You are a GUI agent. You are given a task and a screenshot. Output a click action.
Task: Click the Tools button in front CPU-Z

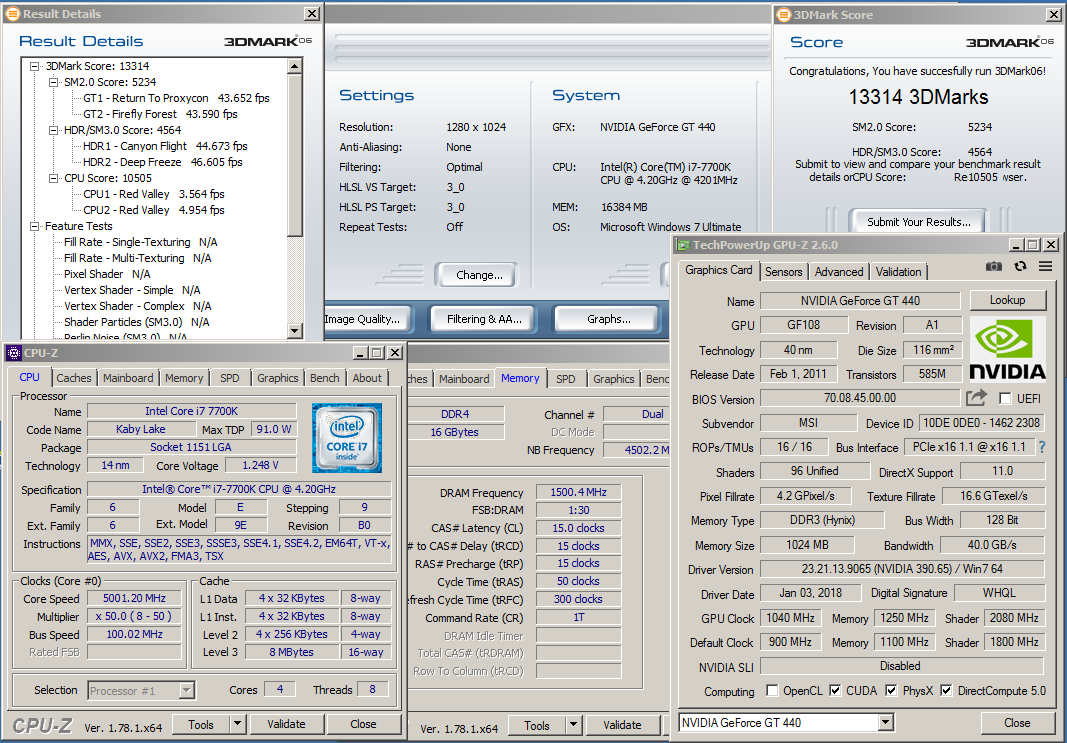[x=201, y=725]
